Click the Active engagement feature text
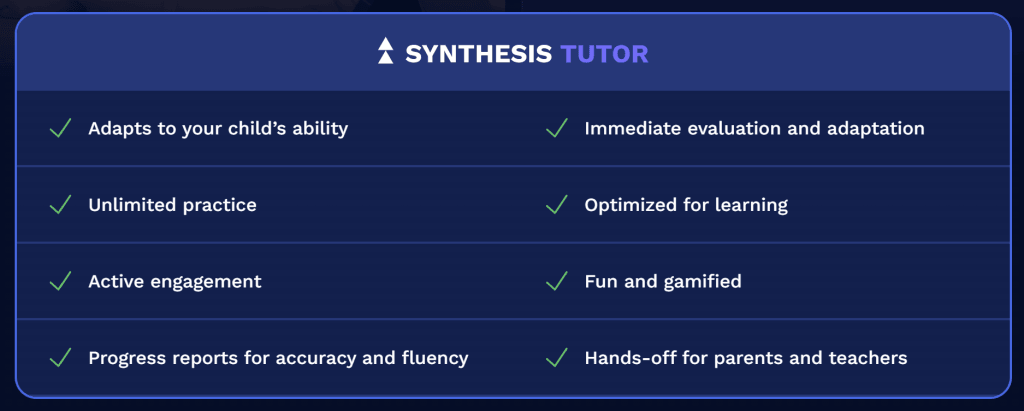1024x411 pixels. pyautogui.click(x=175, y=281)
